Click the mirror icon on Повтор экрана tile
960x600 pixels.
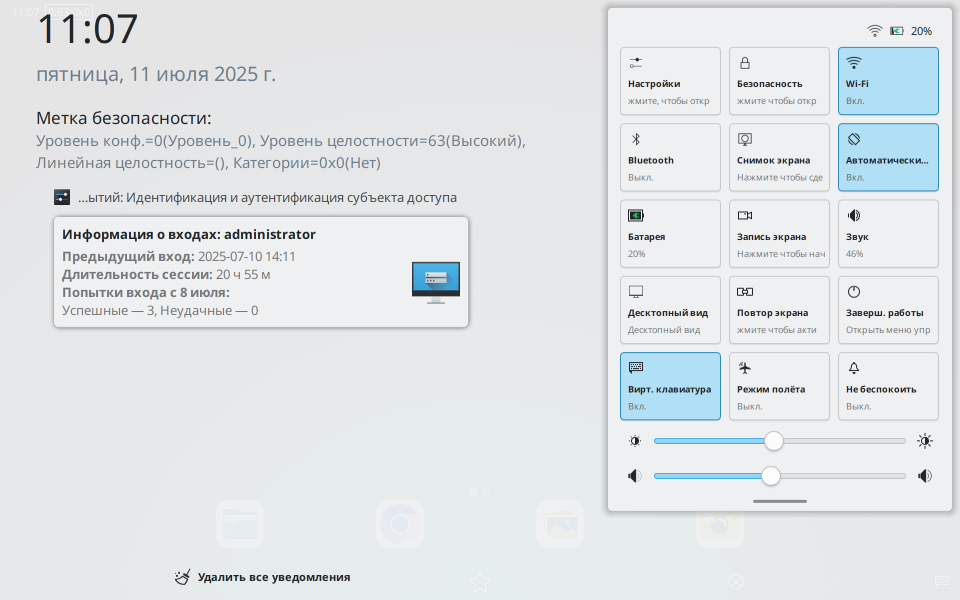point(745,291)
